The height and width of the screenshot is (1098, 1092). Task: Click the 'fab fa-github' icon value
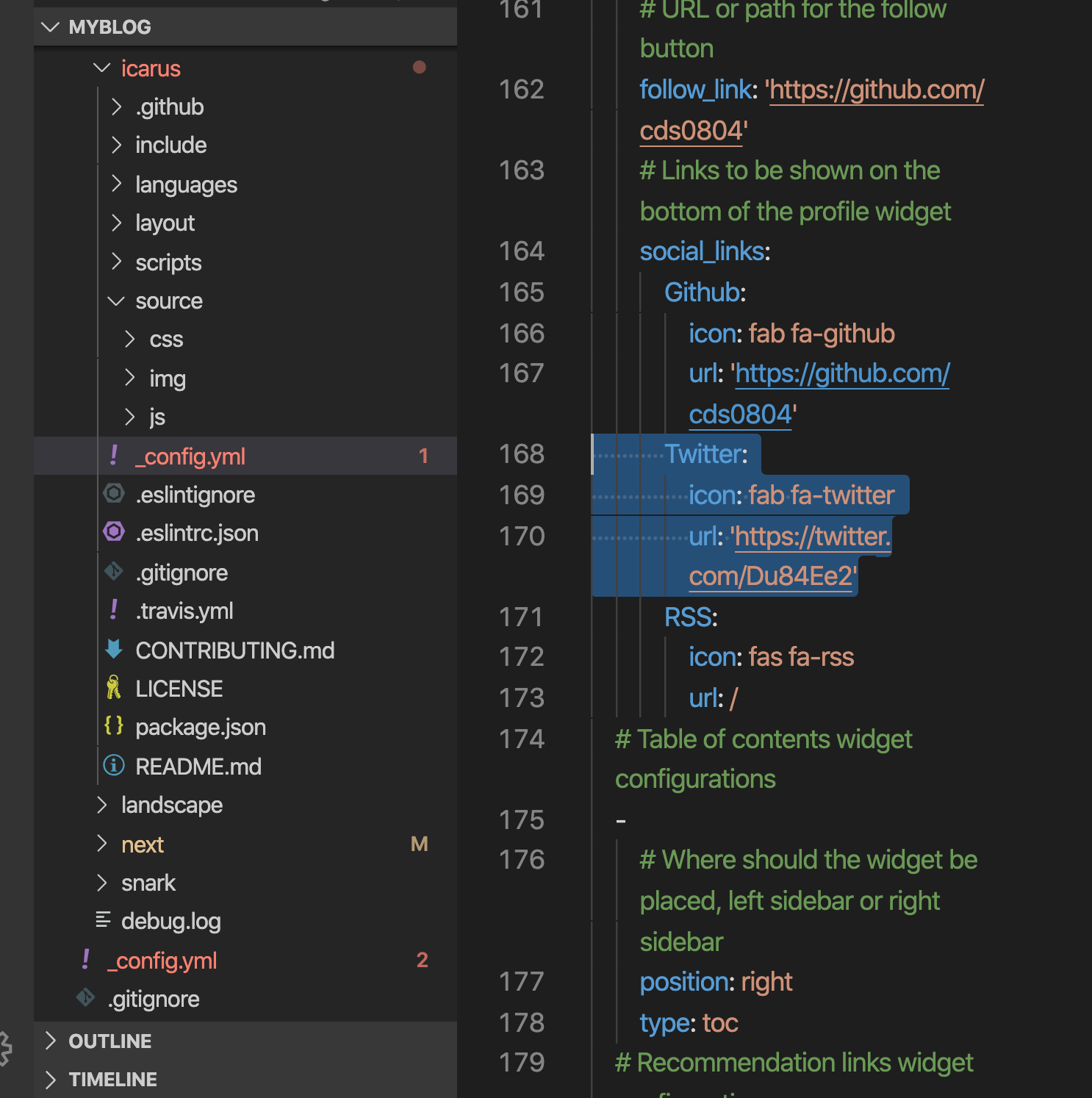point(822,334)
